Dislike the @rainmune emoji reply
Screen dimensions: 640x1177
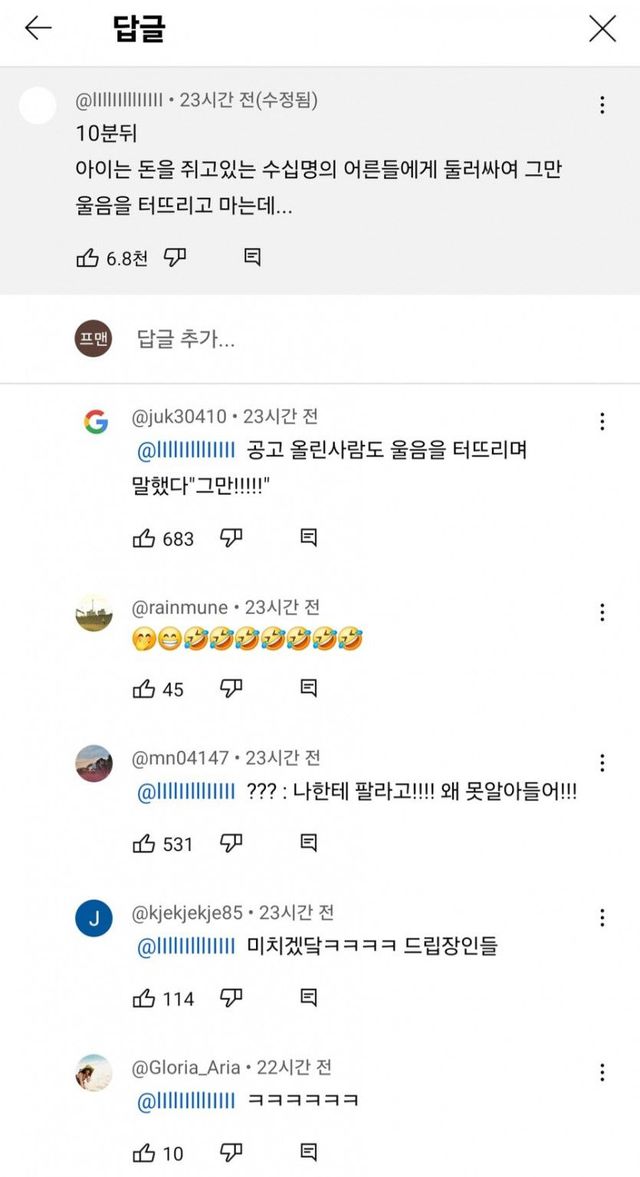pos(232,688)
